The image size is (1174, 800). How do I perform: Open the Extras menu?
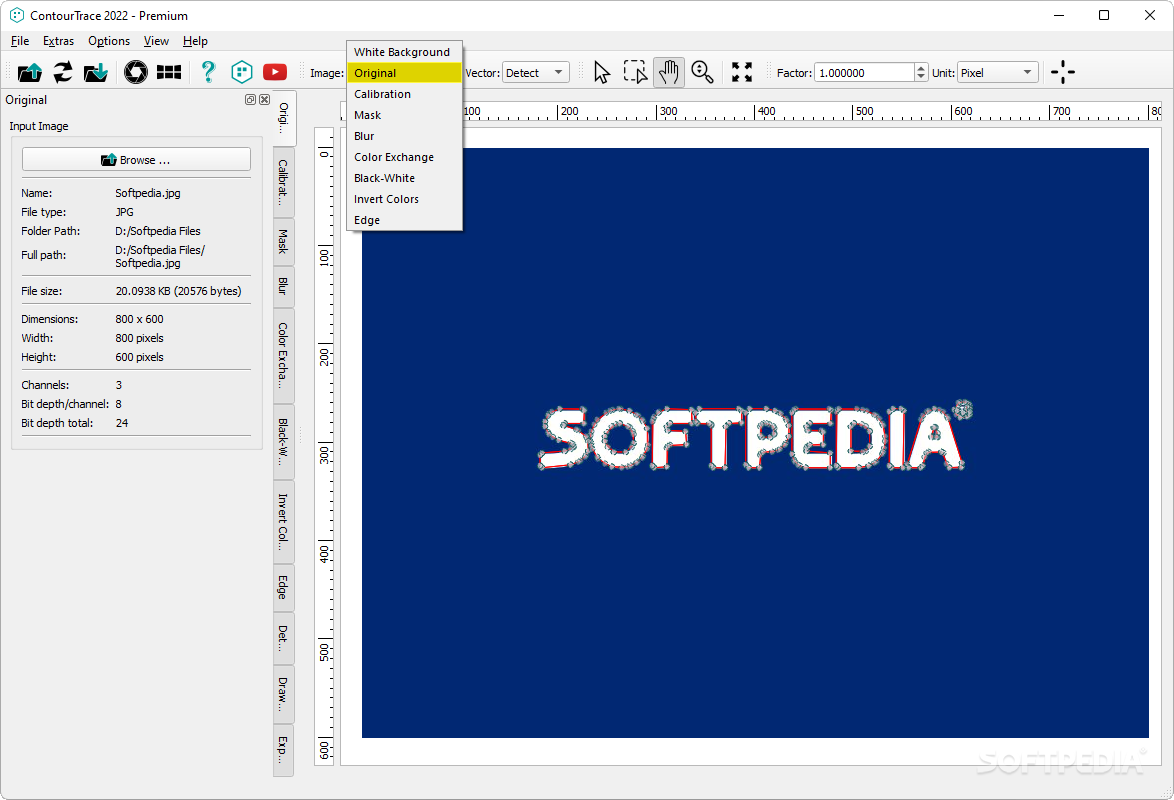[x=58, y=41]
